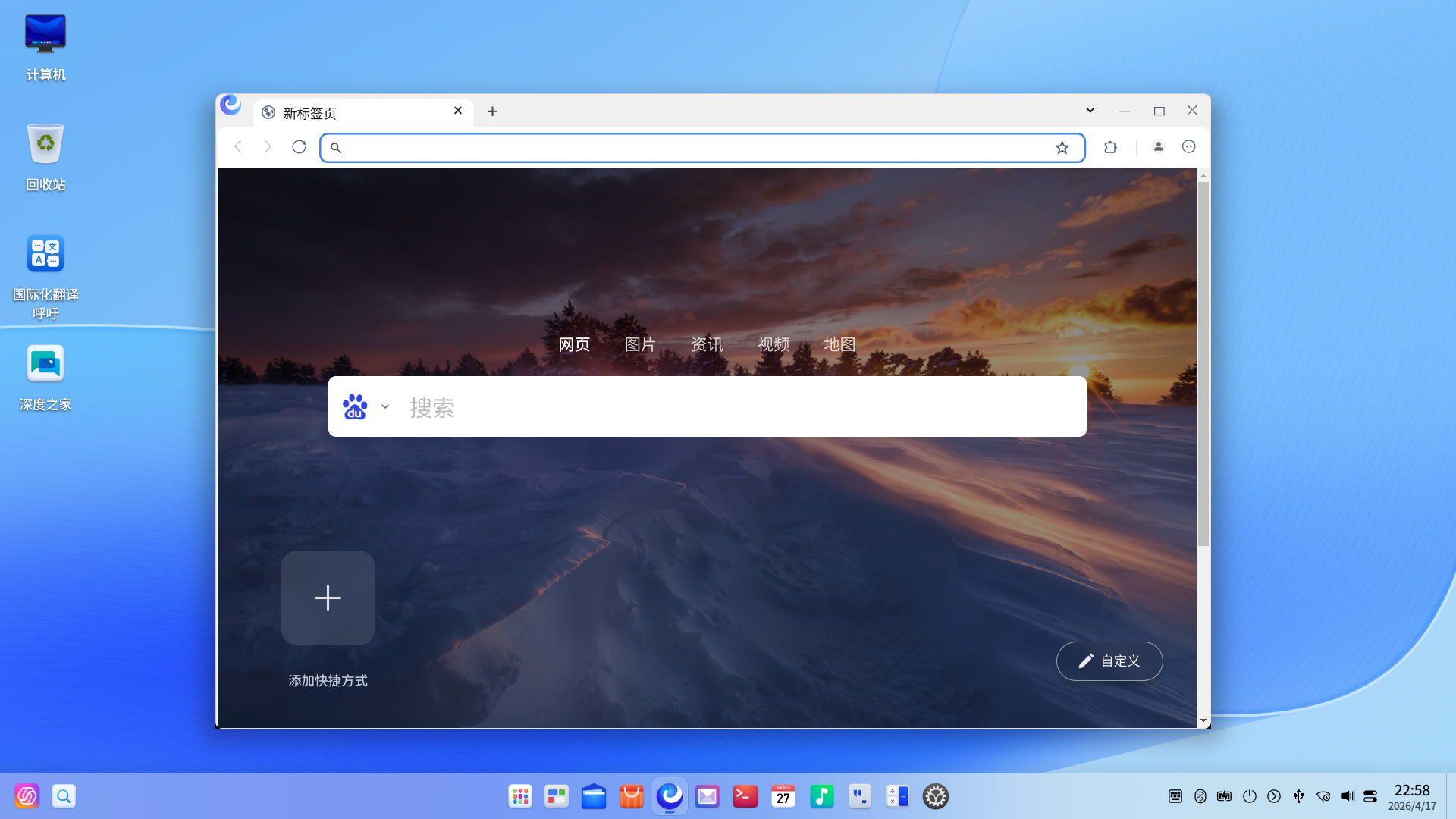Click the volume icon in system tray

click(1347, 796)
